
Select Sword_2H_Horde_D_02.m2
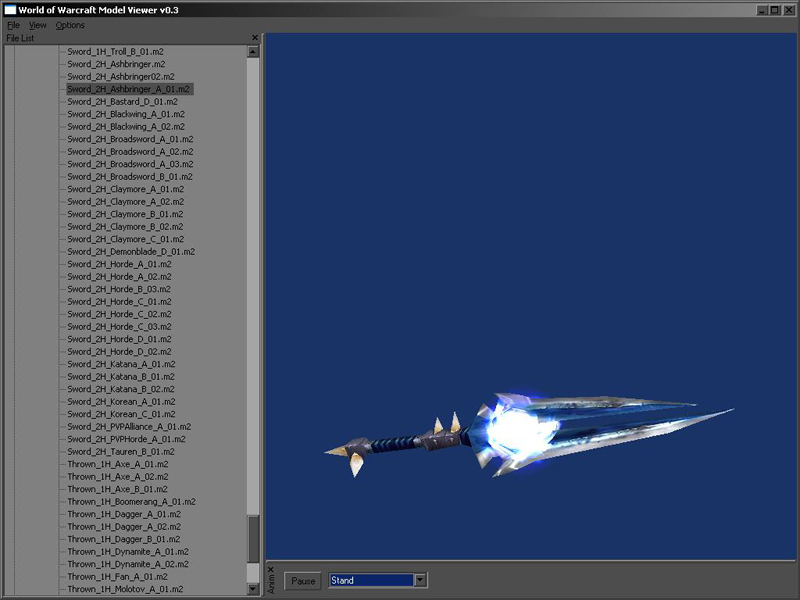119,352
